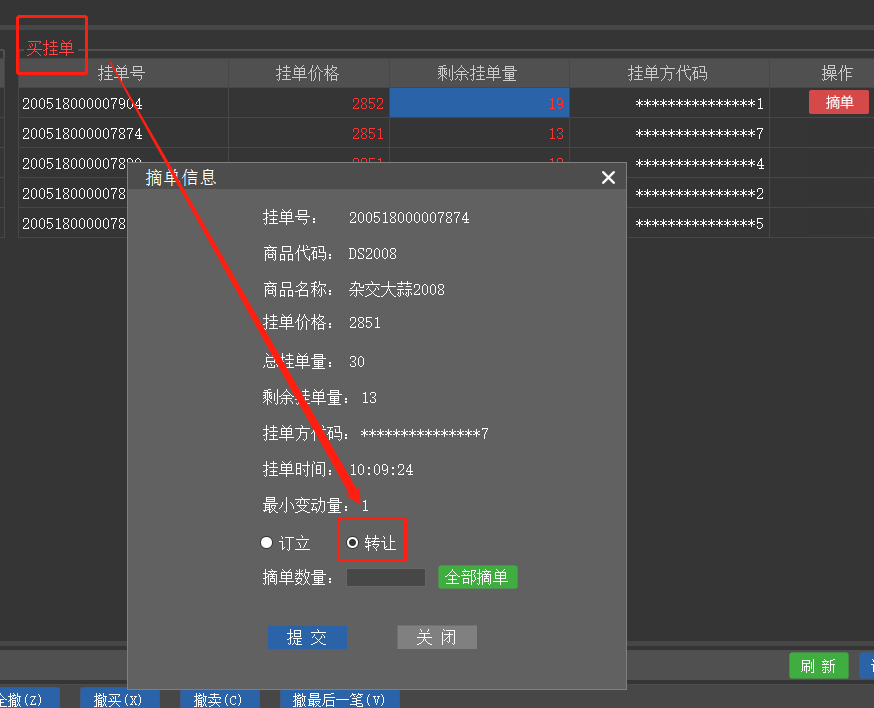Image resolution: width=874 pixels, height=708 pixels.
Task: Select the 转让 radio option
Action: pyautogui.click(x=353, y=543)
